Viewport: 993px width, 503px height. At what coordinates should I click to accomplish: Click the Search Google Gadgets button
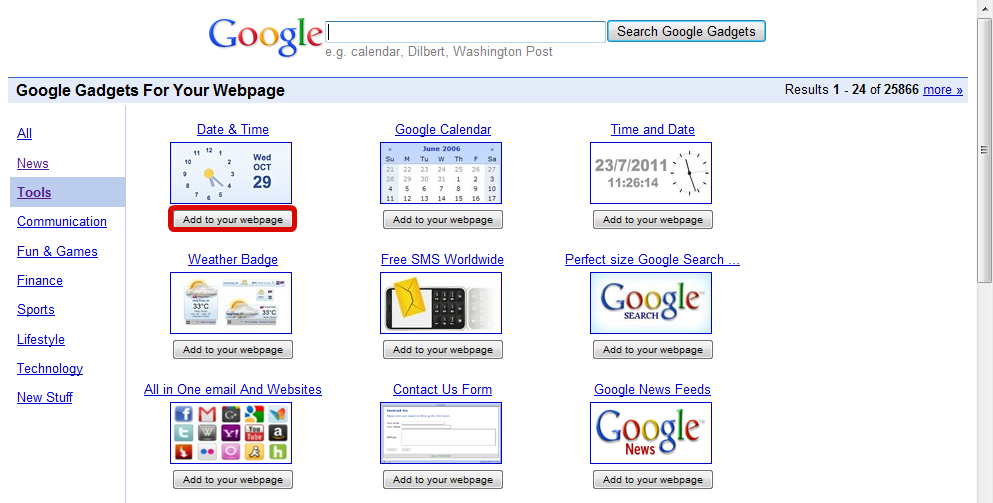point(686,32)
